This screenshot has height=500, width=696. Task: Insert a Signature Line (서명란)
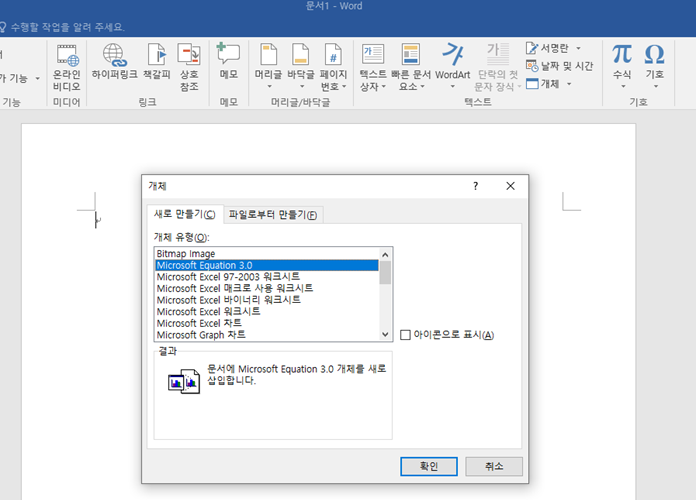click(547, 48)
